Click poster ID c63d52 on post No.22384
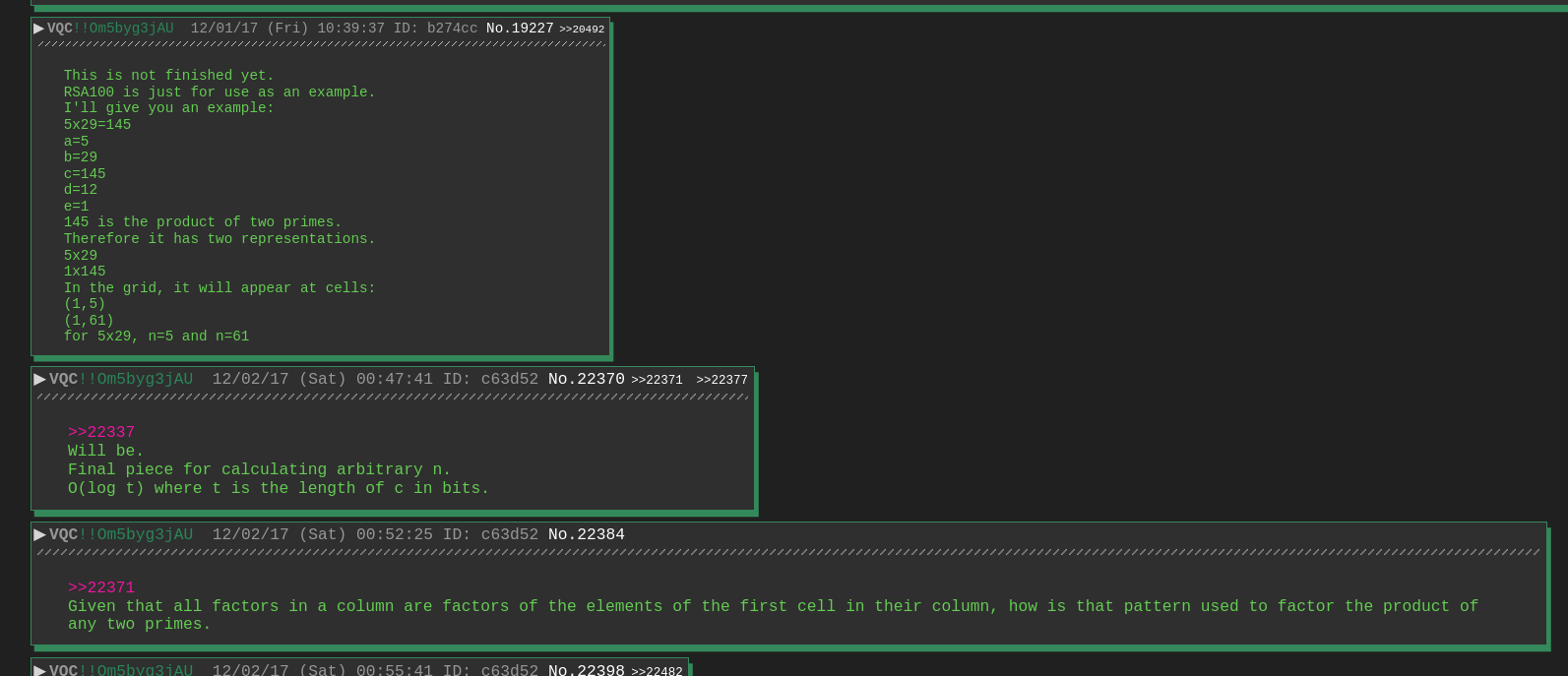Image resolution: width=1568 pixels, height=676 pixels. [510, 535]
